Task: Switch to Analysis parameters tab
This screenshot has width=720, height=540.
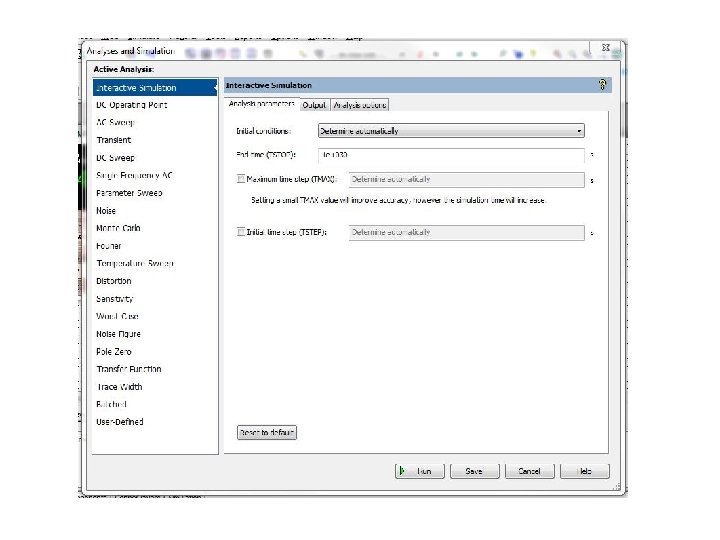Action: coord(262,104)
